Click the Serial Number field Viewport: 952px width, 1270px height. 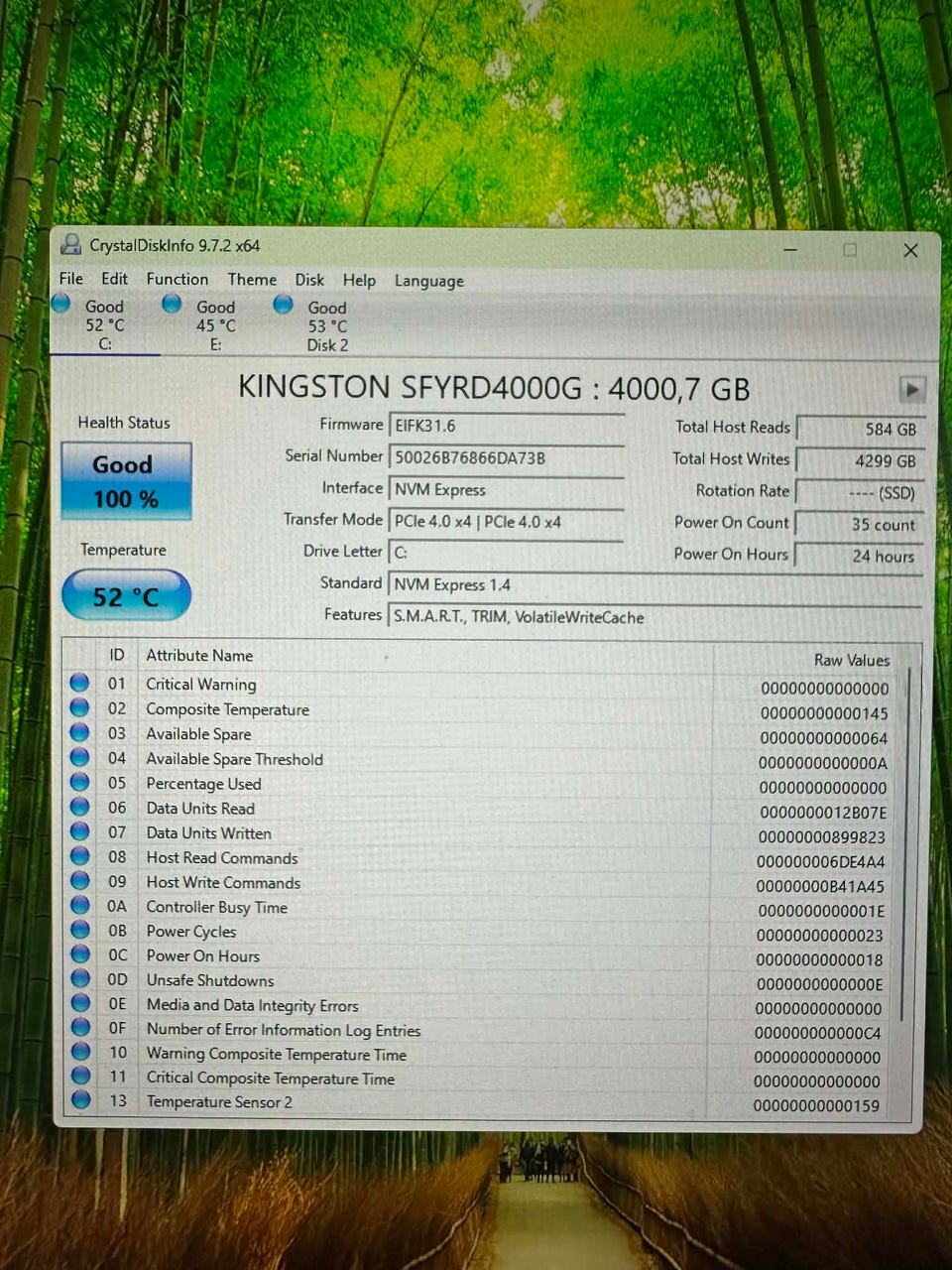(506, 458)
